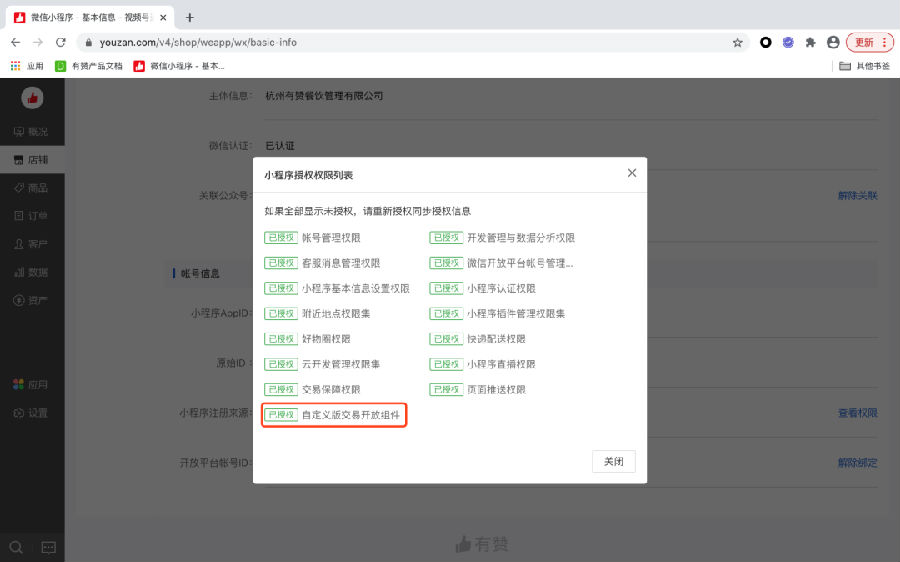Click the browser forward arrow
Screen dimensions: 900x562
pos(38,42)
